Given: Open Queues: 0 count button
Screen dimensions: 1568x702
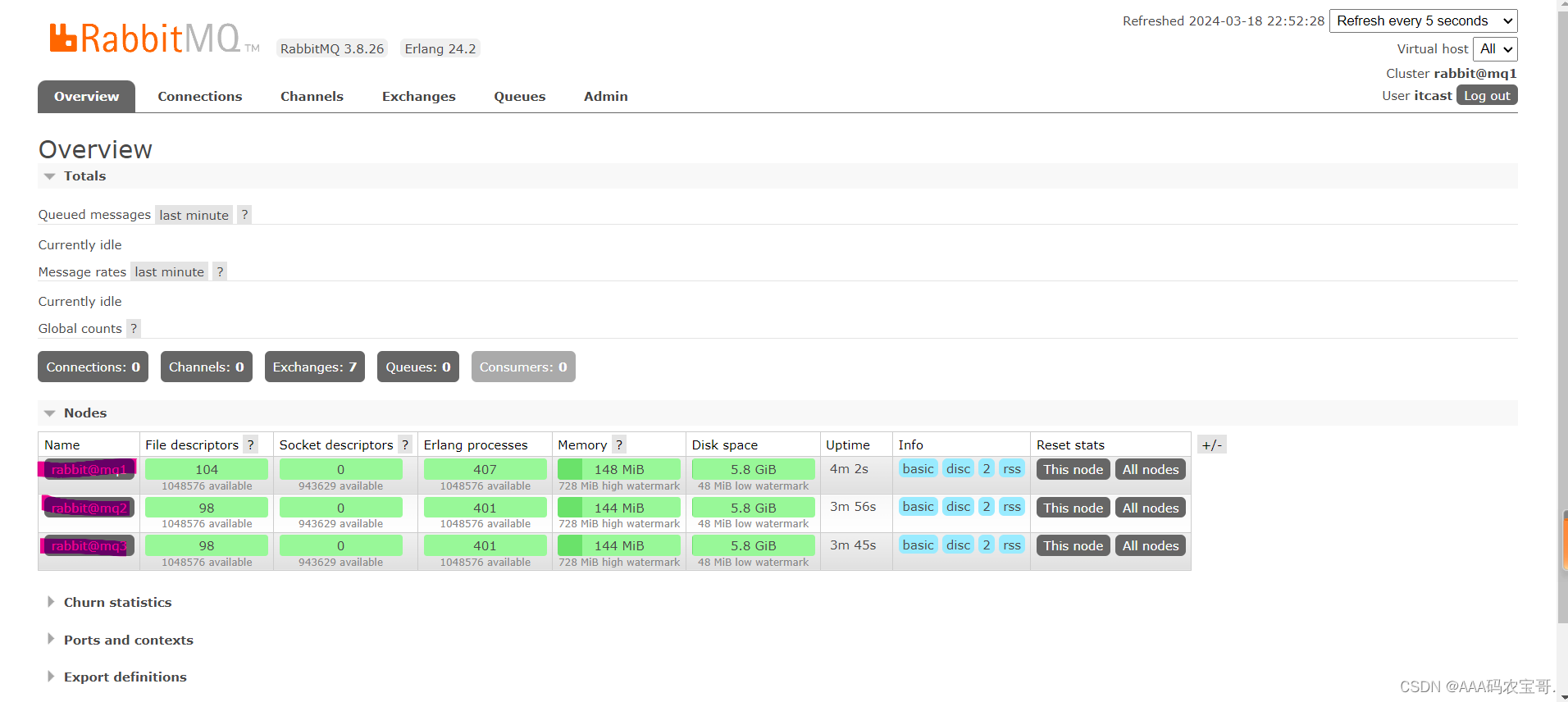Looking at the screenshot, I should 418,367.
